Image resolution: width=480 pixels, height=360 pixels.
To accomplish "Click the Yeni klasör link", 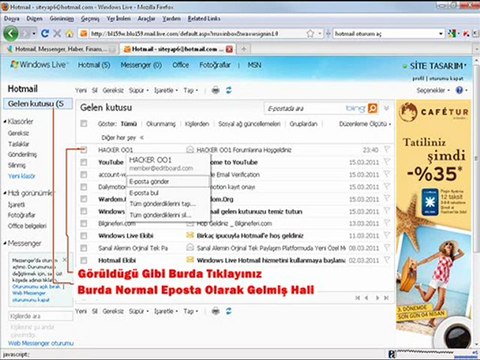I will coord(21,176).
